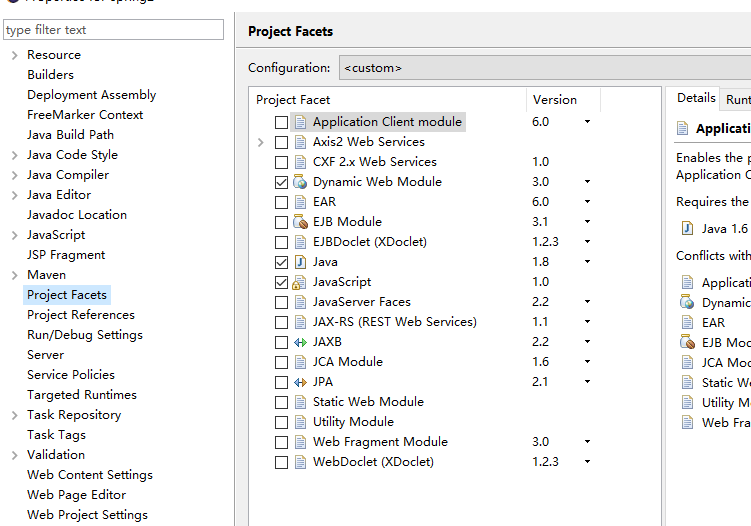Screen dimensions: 751x526
Task: Select FreeMarker Context in sidebar
Action: (x=85, y=115)
